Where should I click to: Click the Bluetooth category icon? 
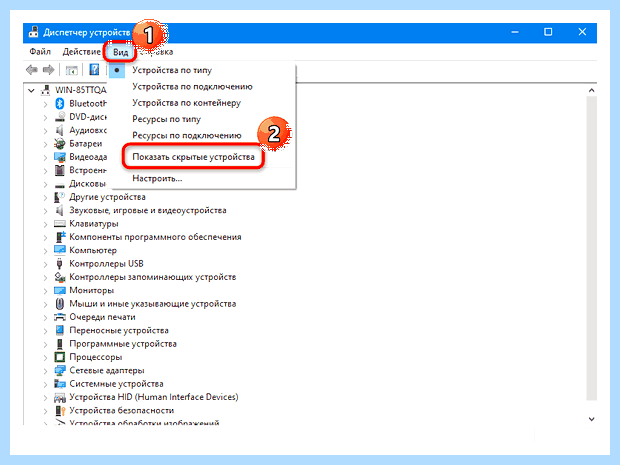tap(60, 104)
